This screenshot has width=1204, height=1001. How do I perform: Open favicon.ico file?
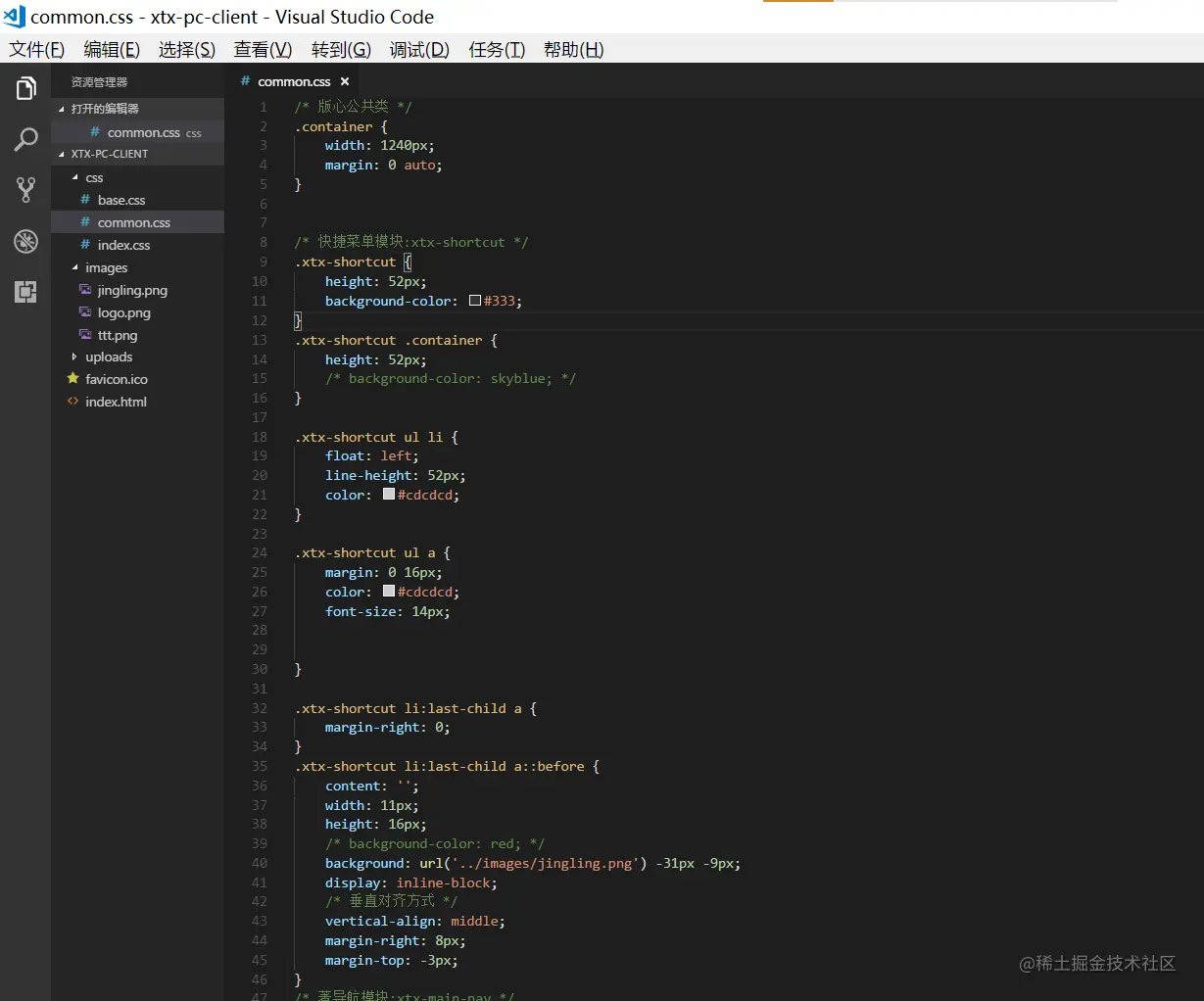pyautogui.click(x=138, y=379)
